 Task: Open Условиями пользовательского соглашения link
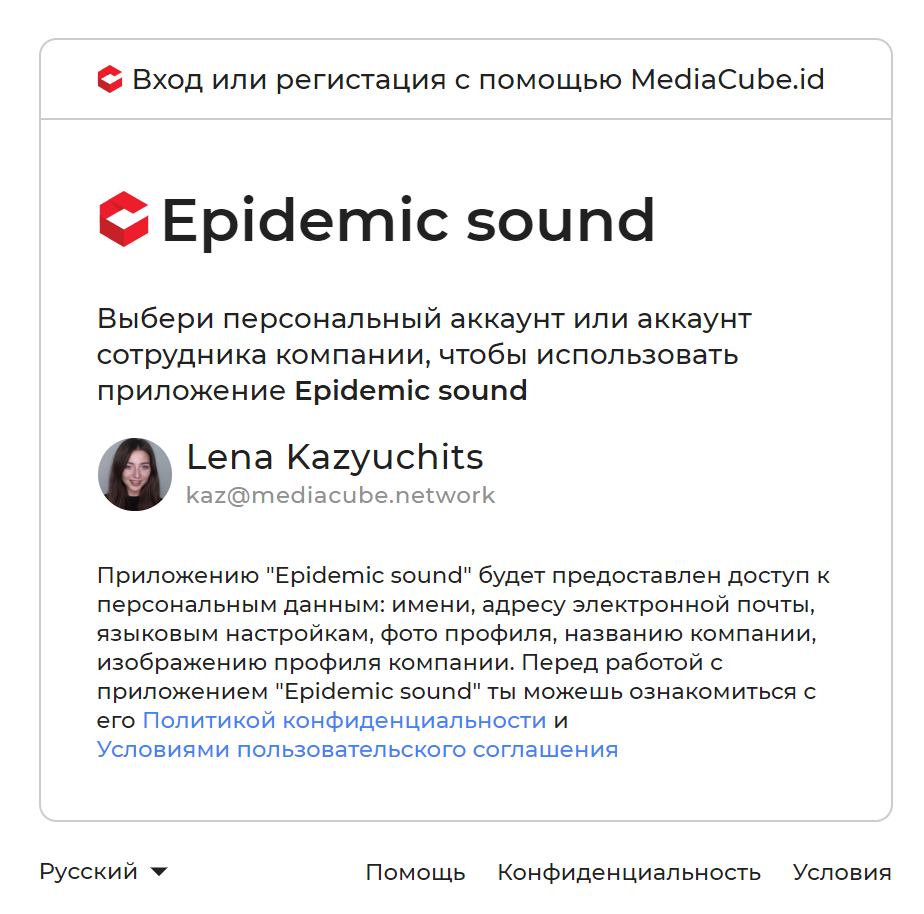point(358,750)
